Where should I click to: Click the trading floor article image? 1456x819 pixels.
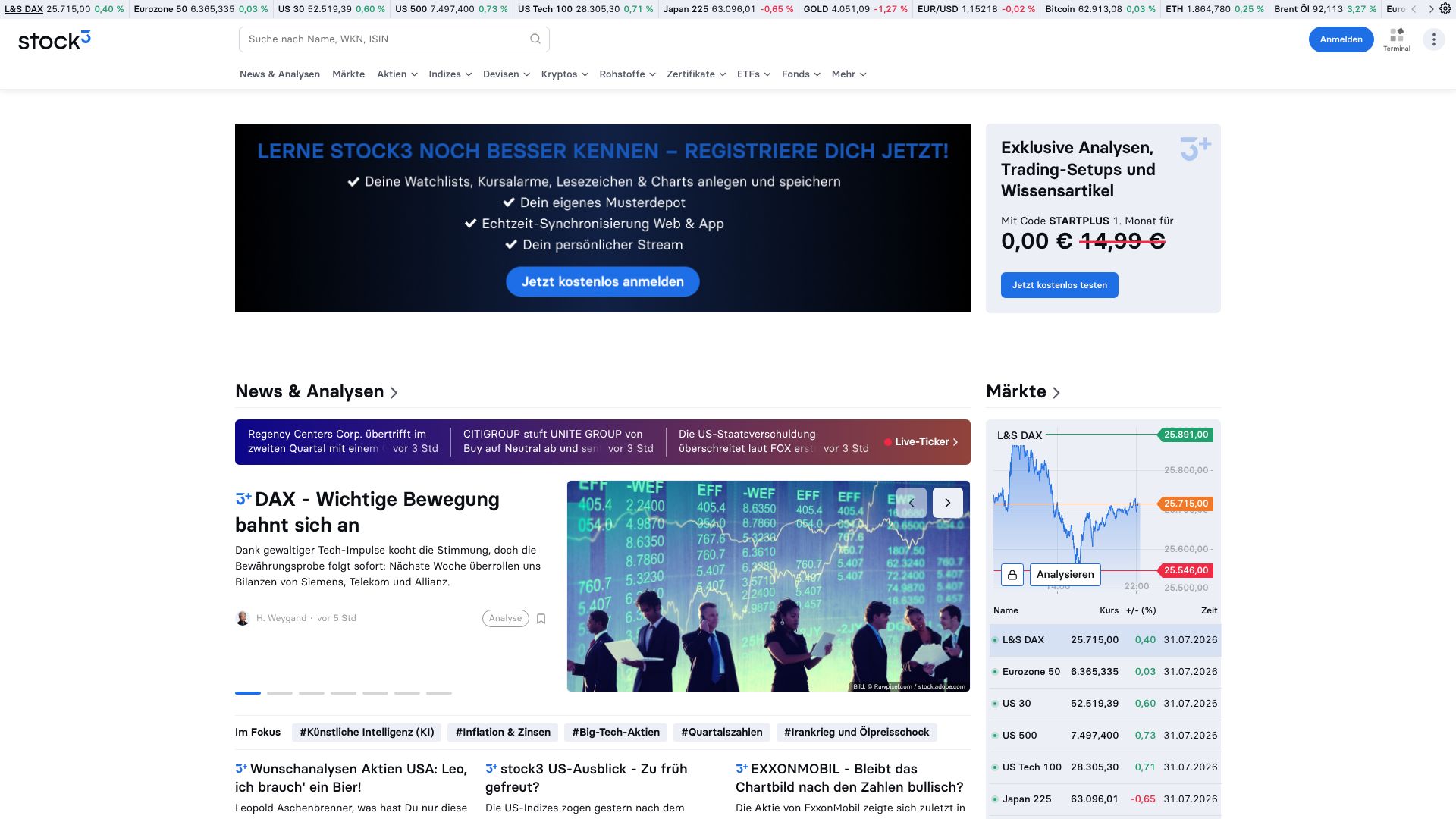point(768,586)
